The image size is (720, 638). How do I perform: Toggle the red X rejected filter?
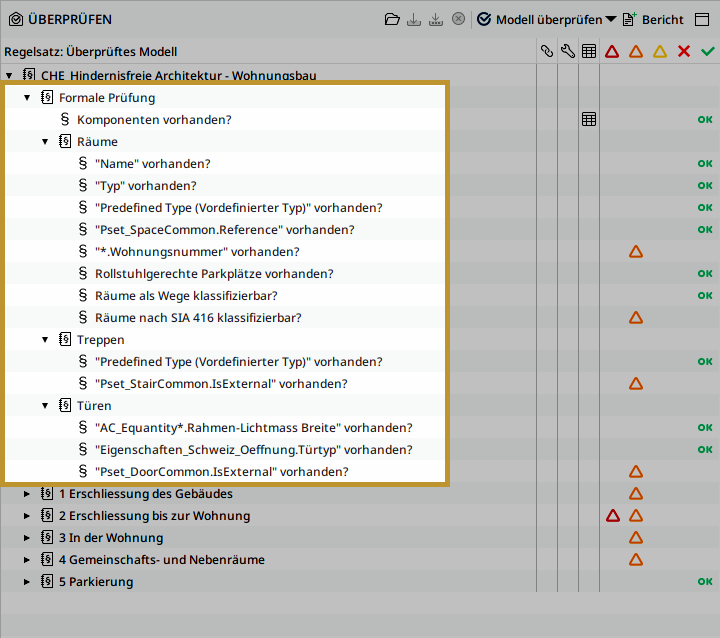click(684, 51)
